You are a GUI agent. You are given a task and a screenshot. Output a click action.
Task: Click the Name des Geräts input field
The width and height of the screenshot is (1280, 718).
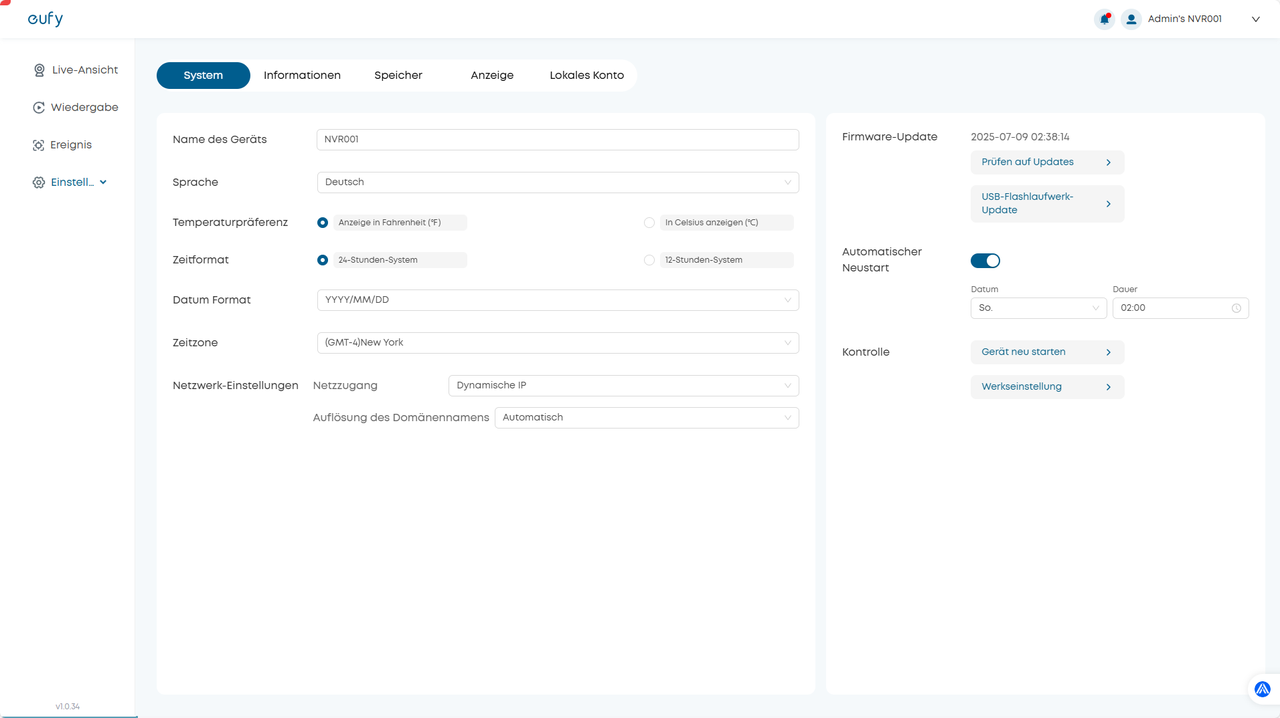click(x=557, y=140)
